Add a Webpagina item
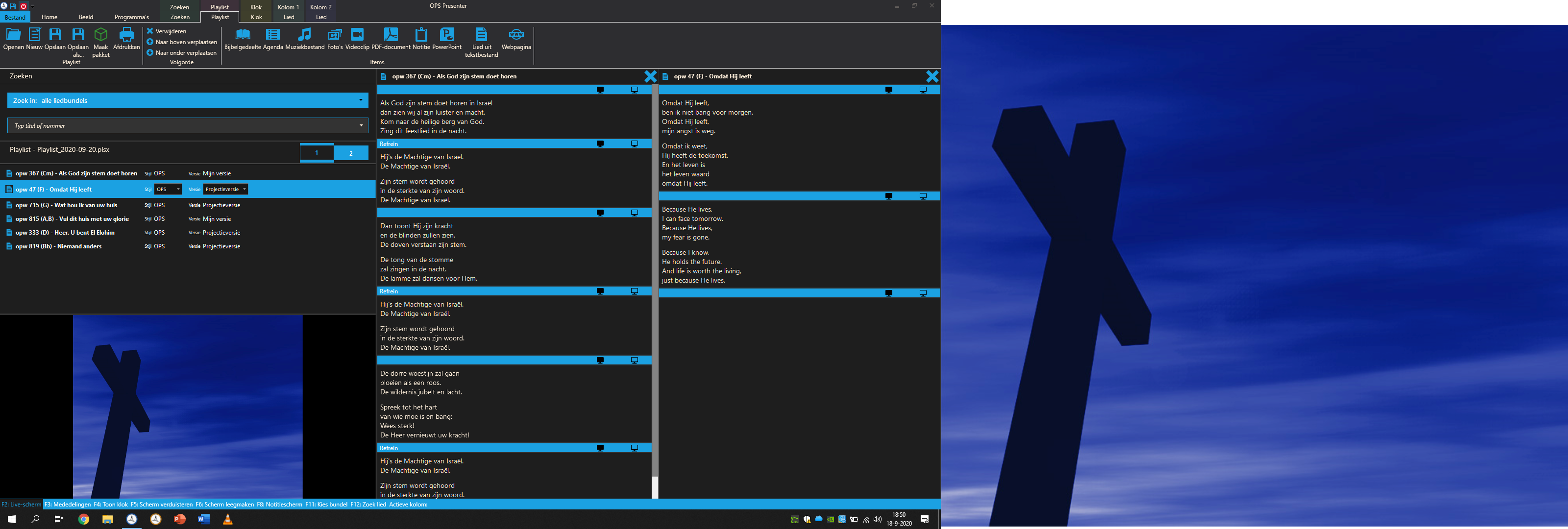Image resolution: width=1568 pixels, height=529 pixels. [x=516, y=38]
